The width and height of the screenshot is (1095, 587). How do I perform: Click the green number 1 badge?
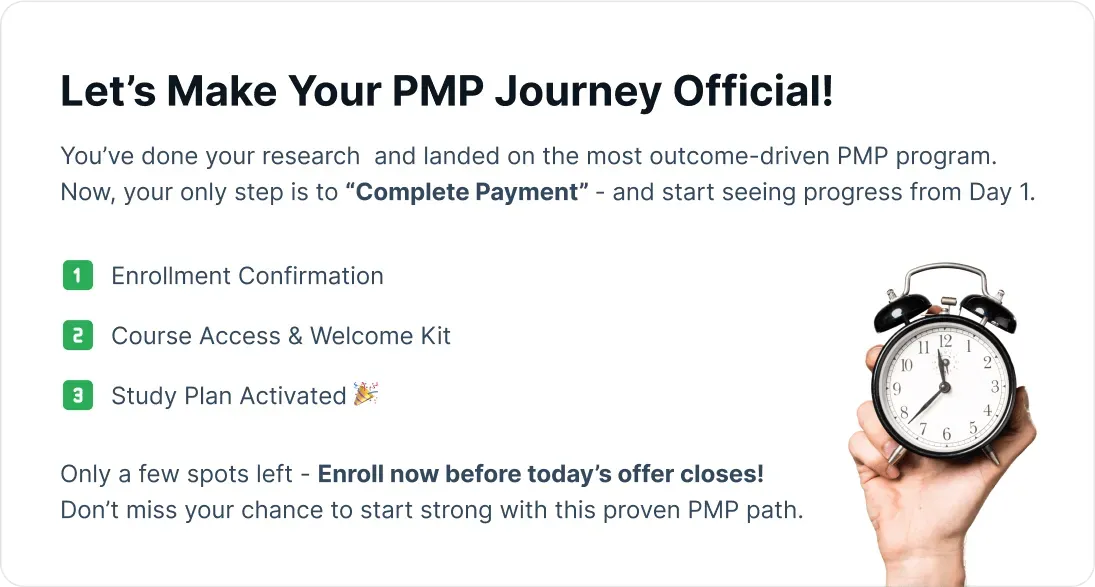(78, 275)
